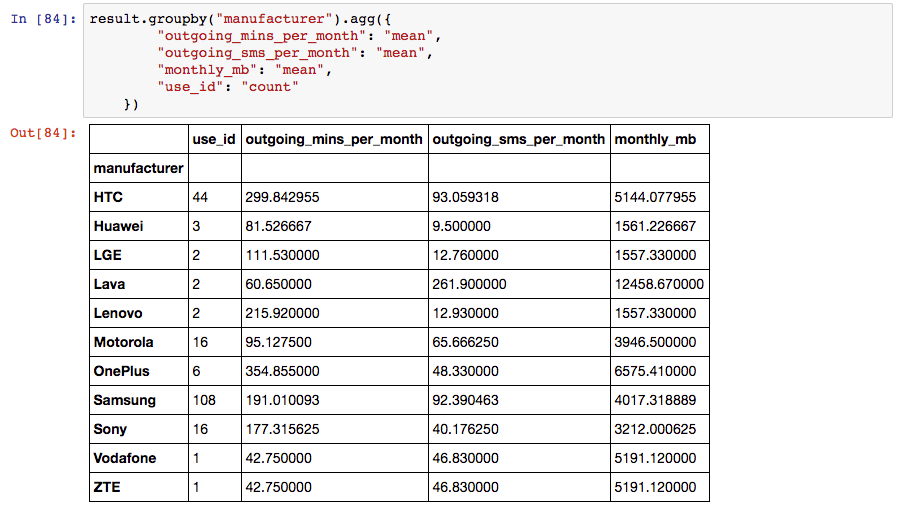Click Huawei monthly_mb value 1561.226667
Screen dimensions: 903x512
[x=655, y=226]
